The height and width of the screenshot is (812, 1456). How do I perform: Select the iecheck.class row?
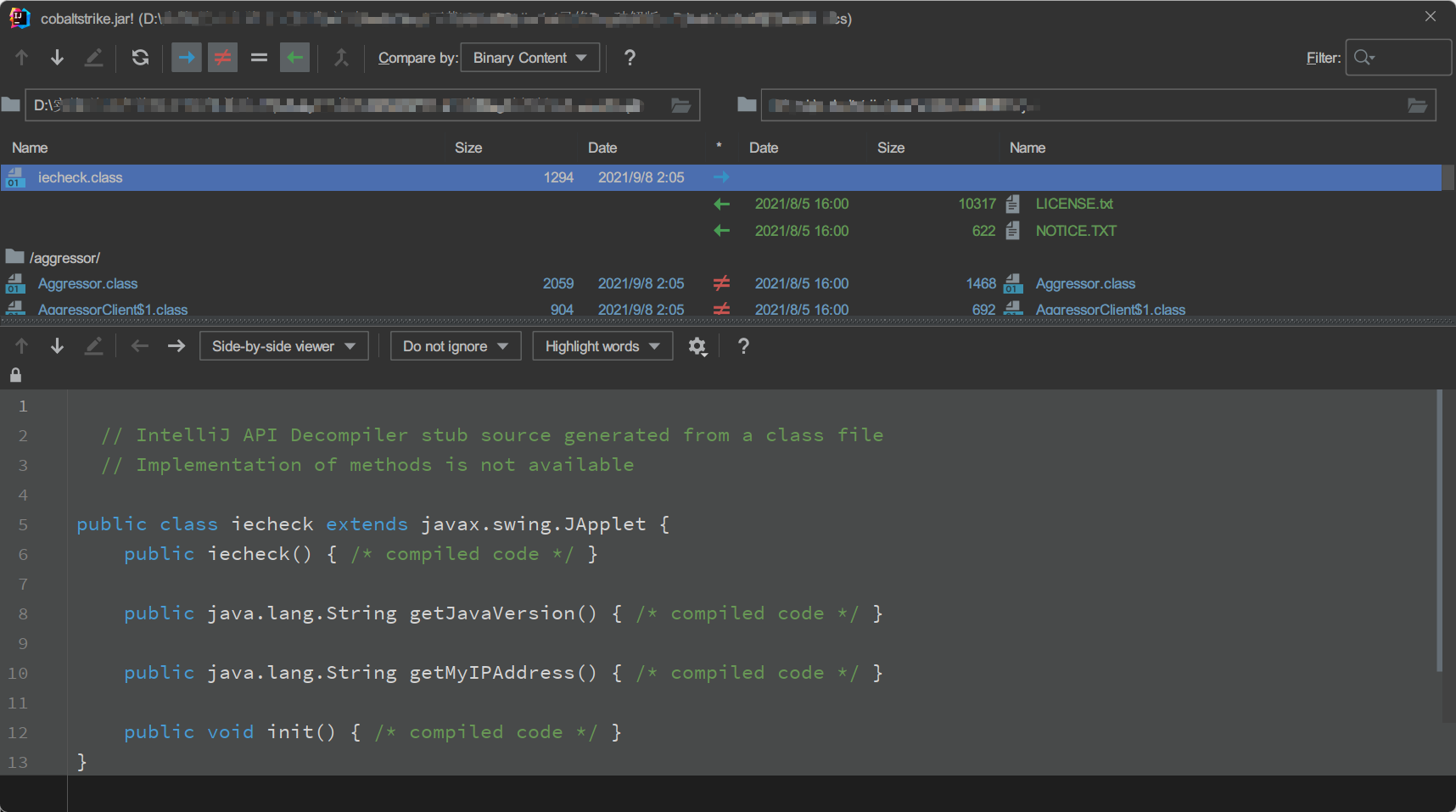pos(721,177)
